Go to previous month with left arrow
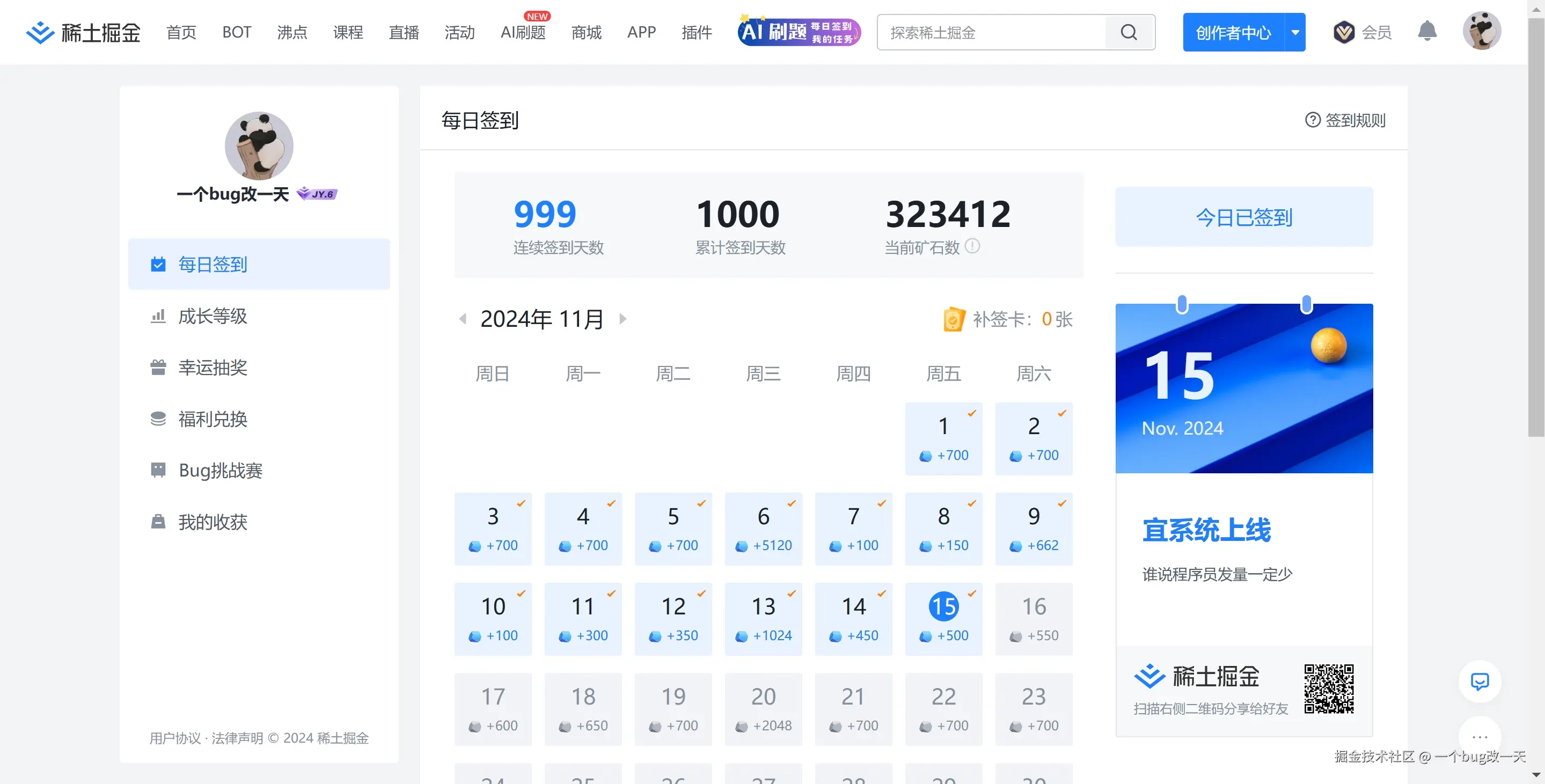 pyautogui.click(x=463, y=319)
